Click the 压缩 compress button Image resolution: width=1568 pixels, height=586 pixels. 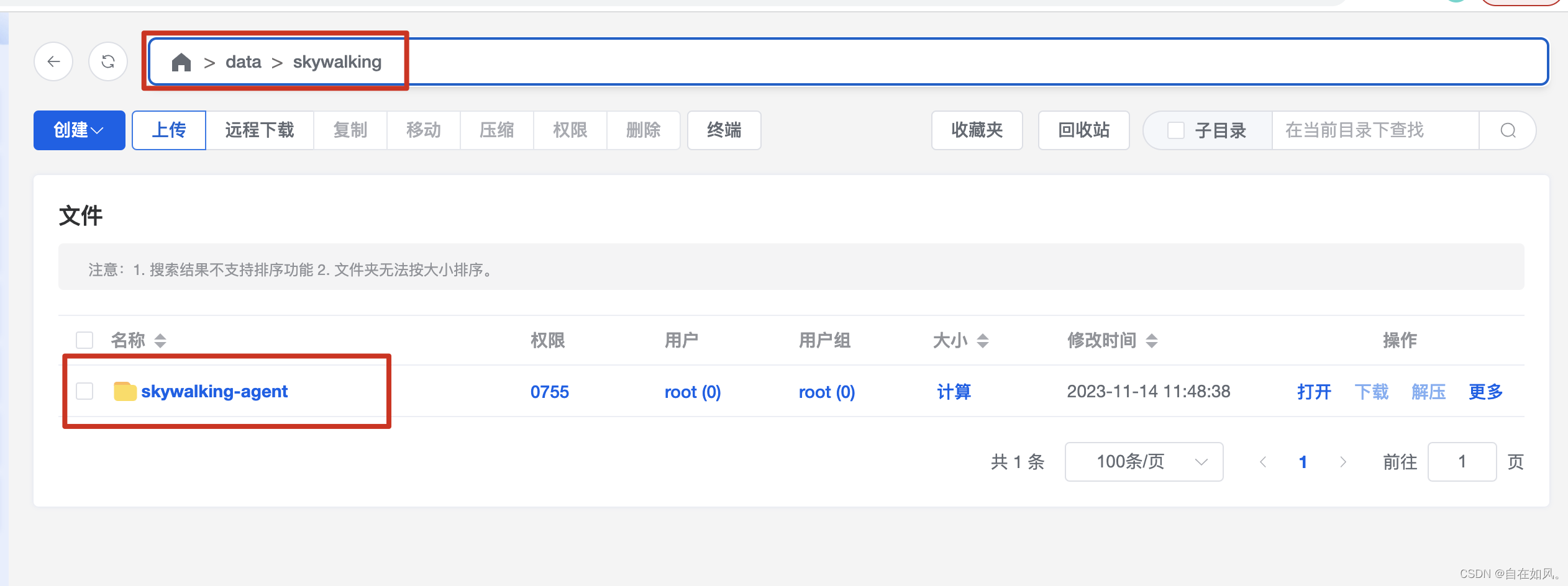497,130
